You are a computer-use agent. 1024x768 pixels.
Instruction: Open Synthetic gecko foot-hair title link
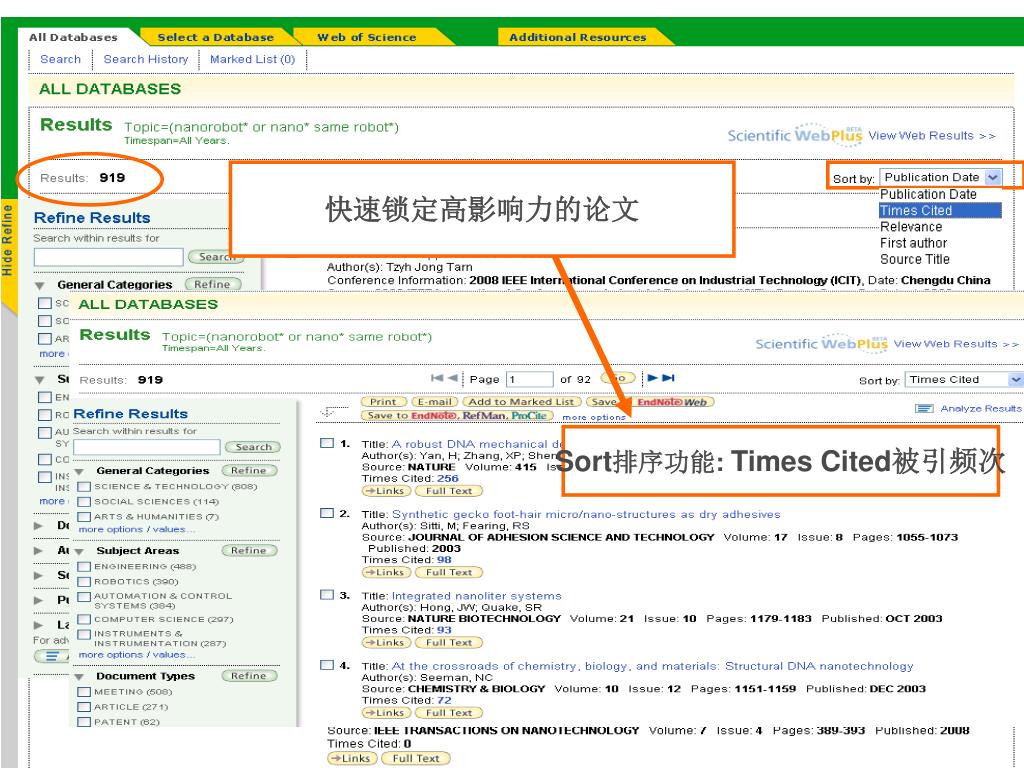click(586, 514)
